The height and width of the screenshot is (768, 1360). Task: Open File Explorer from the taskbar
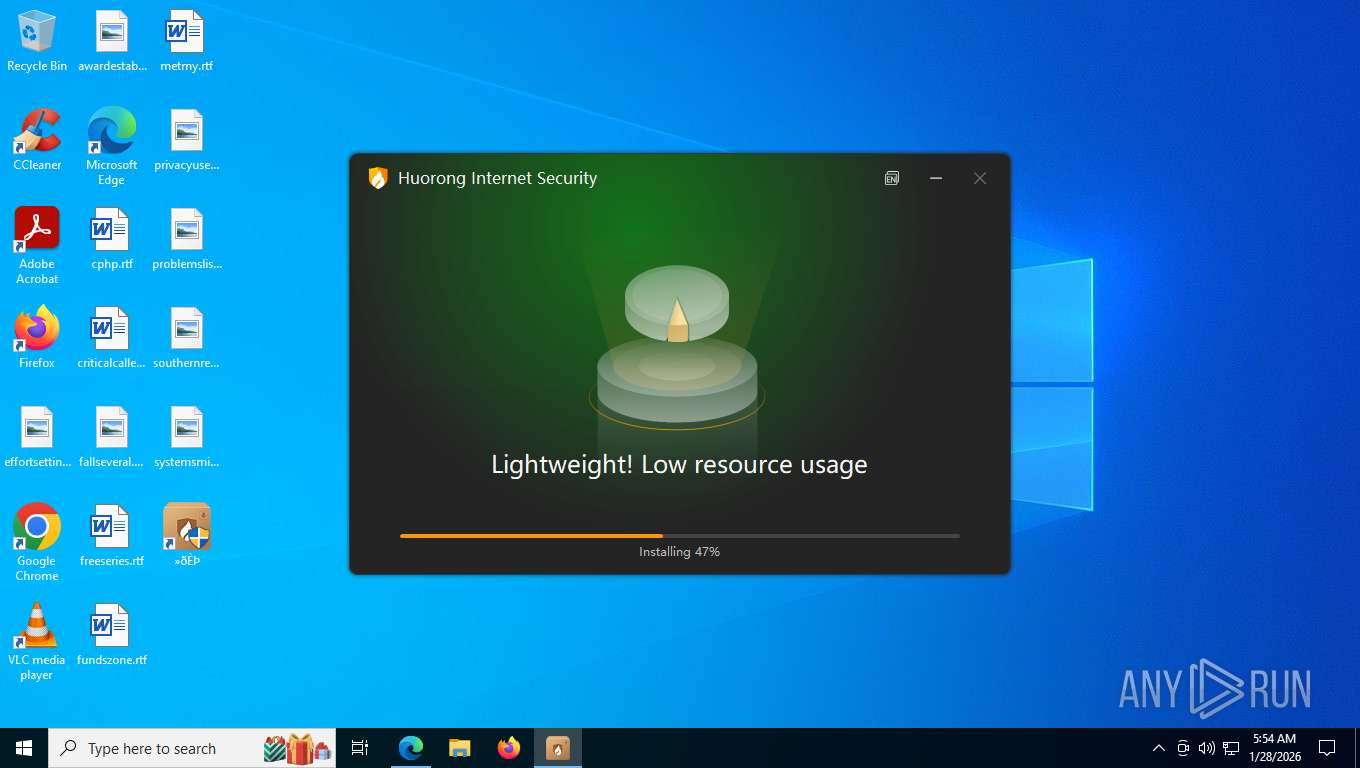click(460, 748)
